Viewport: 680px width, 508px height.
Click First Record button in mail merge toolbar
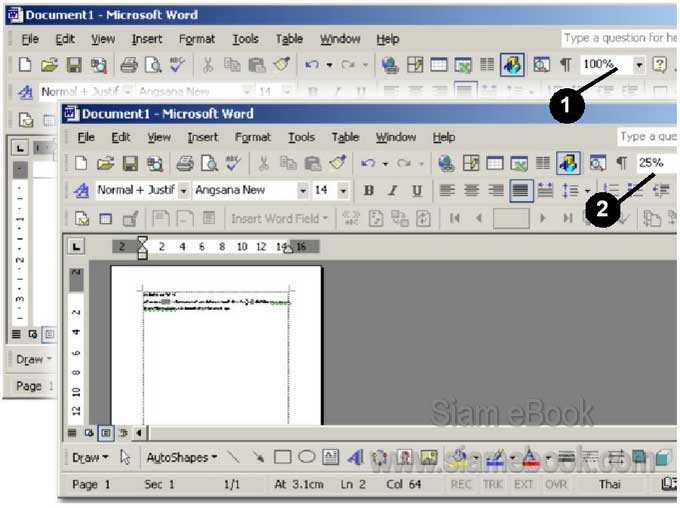tap(454, 218)
